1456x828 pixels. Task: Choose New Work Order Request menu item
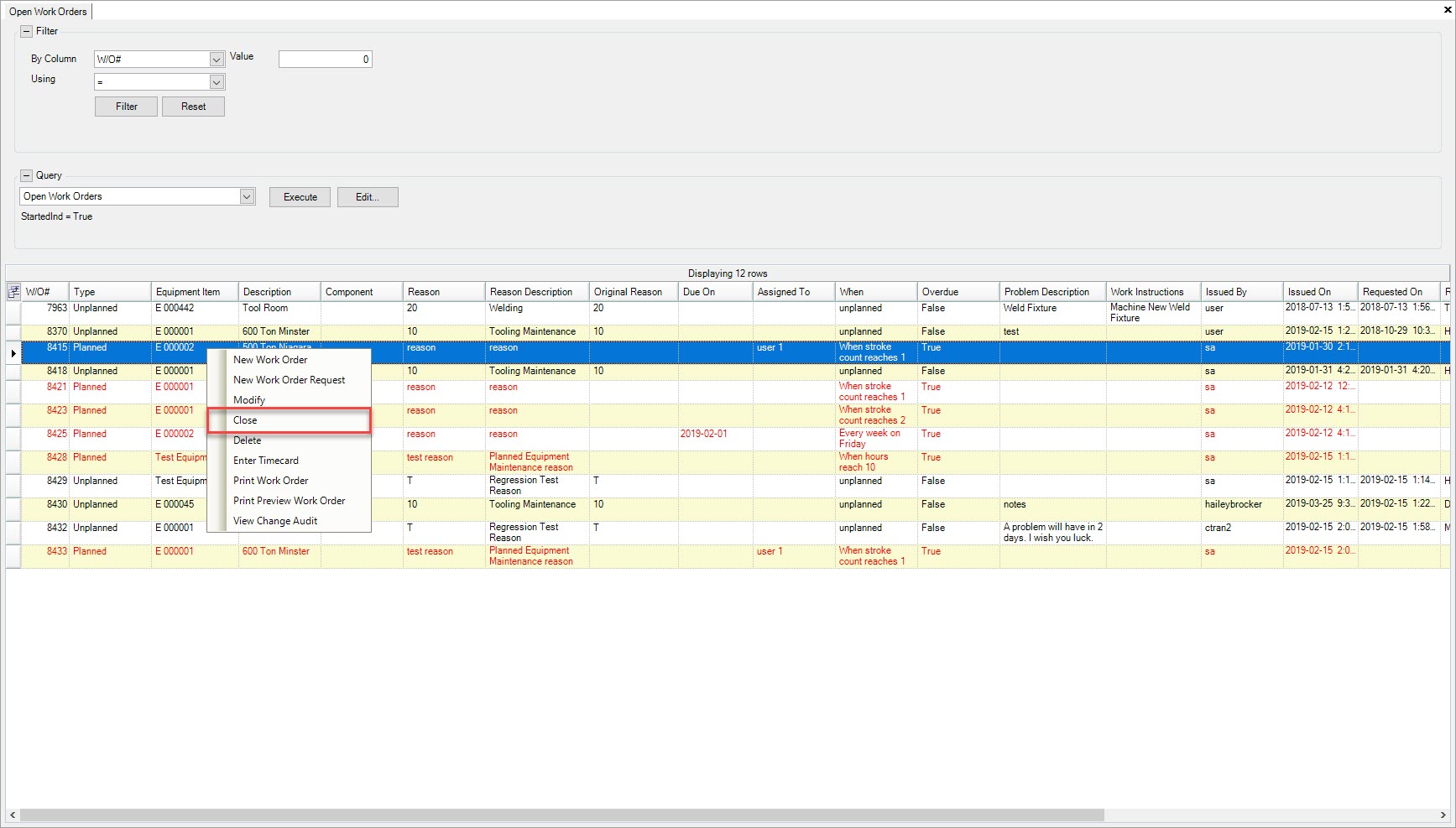(289, 380)
